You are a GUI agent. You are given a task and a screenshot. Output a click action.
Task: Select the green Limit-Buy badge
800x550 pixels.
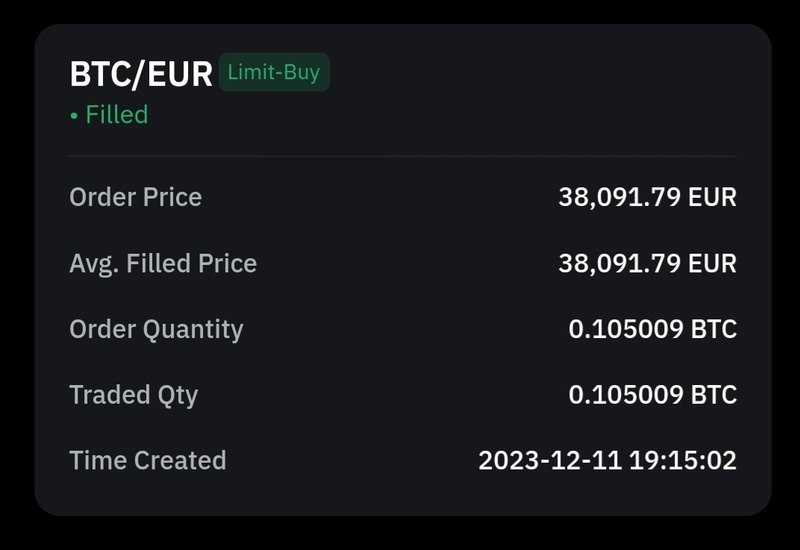[x=274, y=73]
